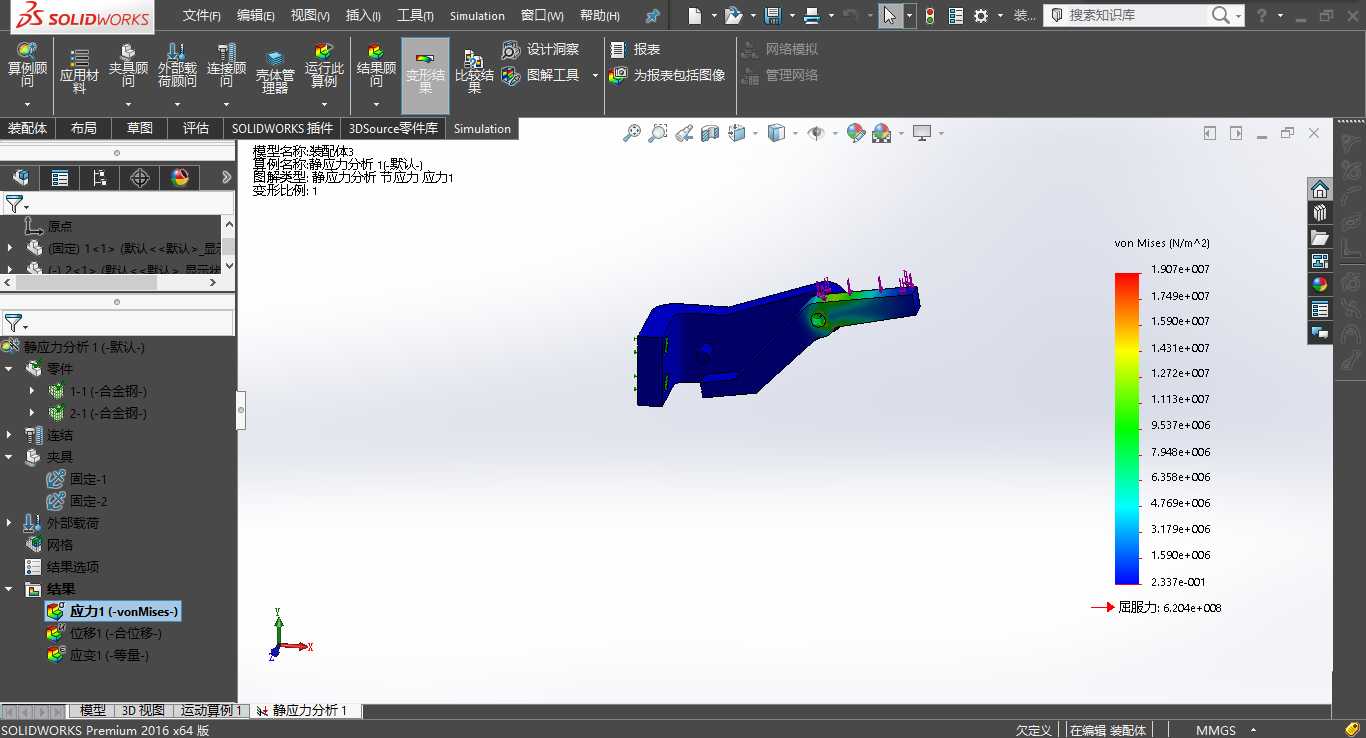Click the 应用材料 apply material button
This screenshot has height=738, width=1366.
[79, 72]
